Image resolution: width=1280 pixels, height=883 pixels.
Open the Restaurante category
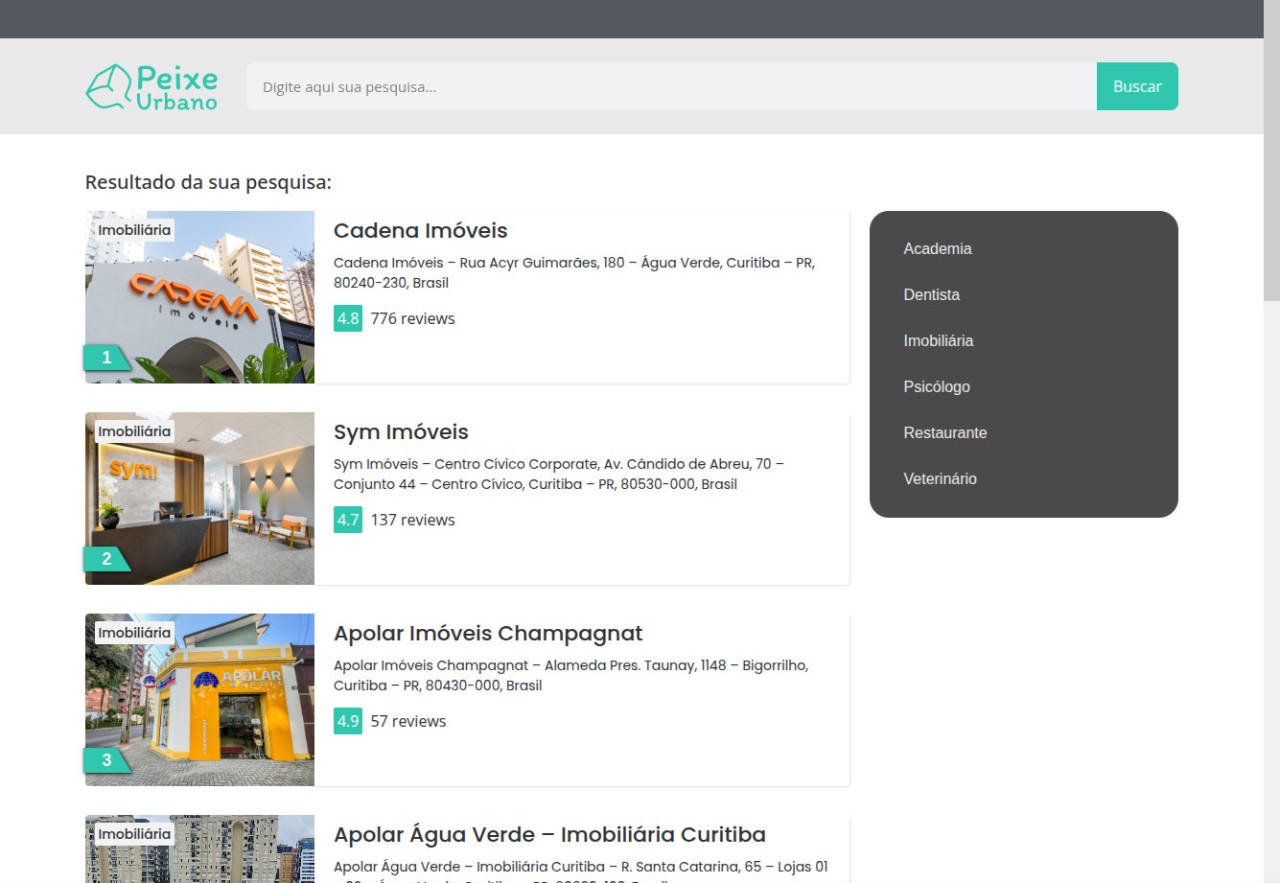point(945,433)
